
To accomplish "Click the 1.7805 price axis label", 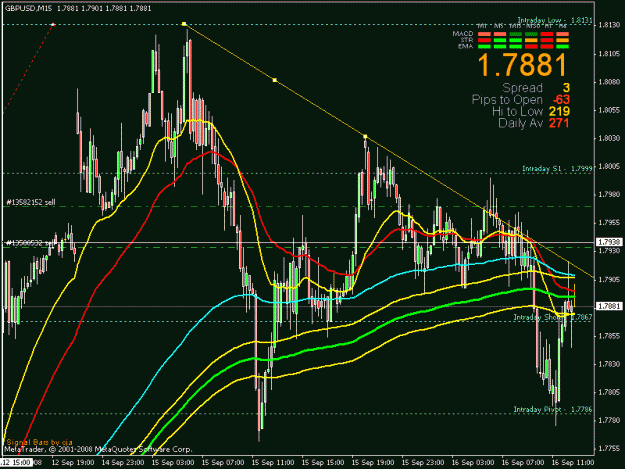I will coord(609,392).
